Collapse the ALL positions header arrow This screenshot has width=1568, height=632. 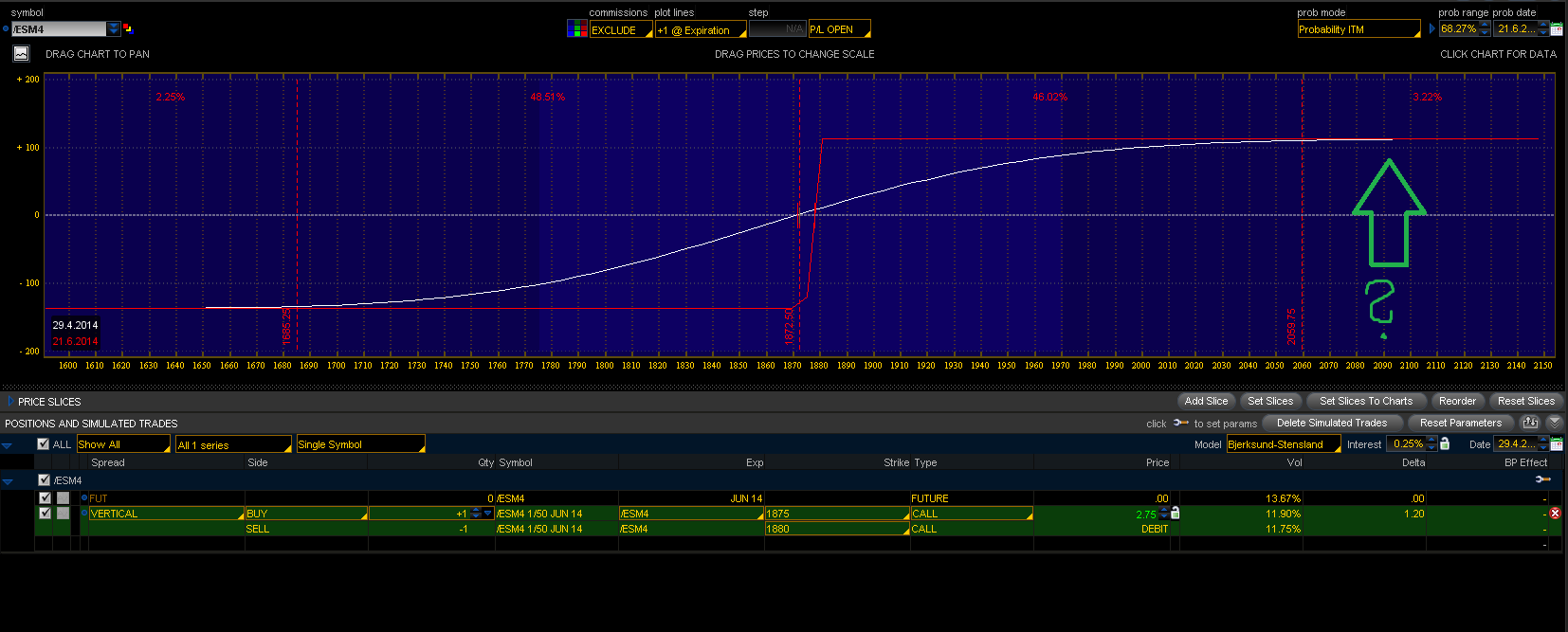click(x=8, y=445)
